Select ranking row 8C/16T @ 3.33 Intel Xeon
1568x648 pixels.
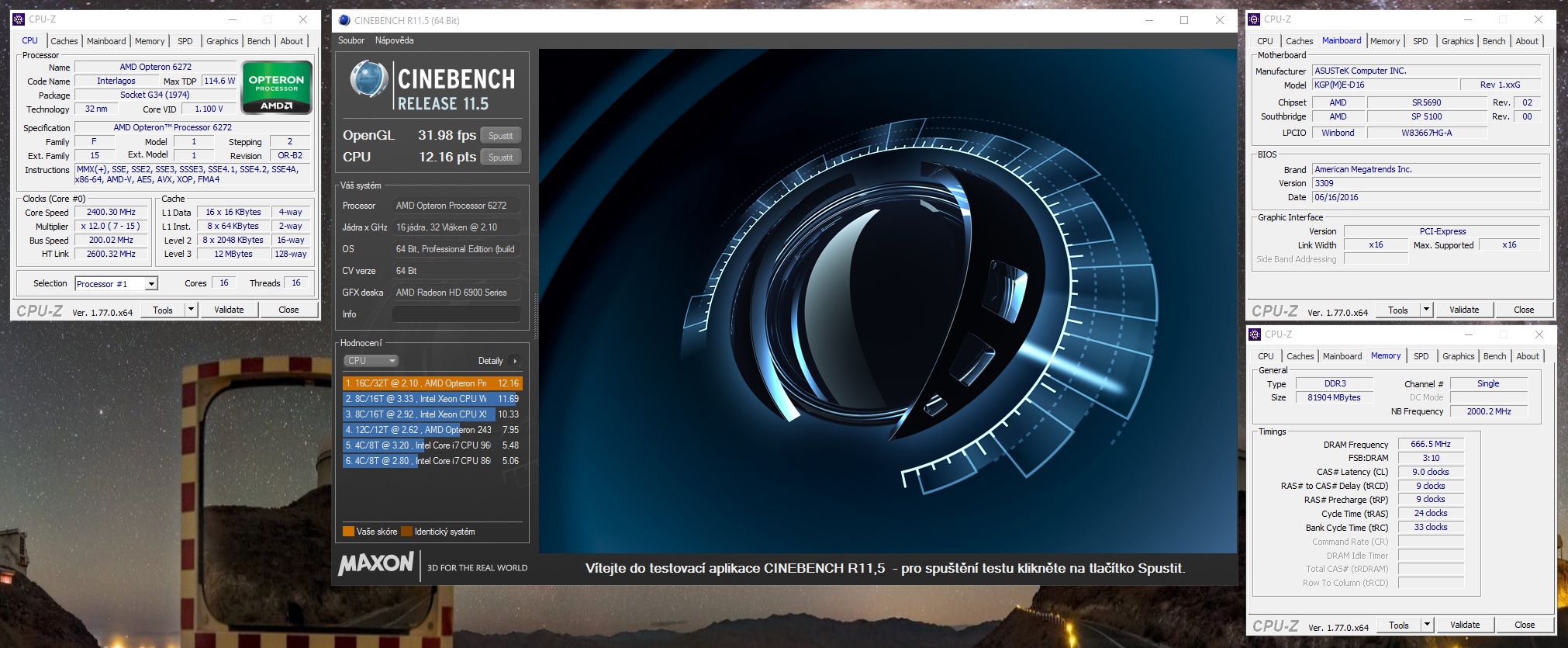pos(433,399)
